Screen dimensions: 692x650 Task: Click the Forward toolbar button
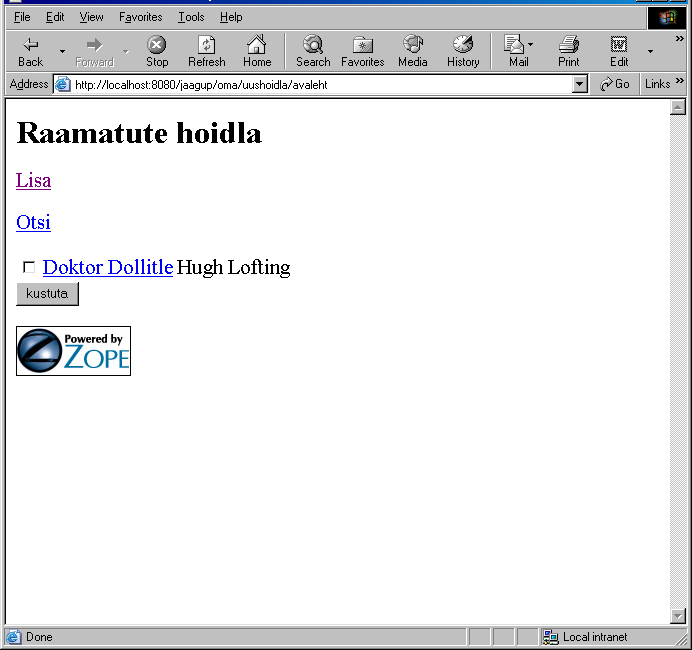coord(94,51)
